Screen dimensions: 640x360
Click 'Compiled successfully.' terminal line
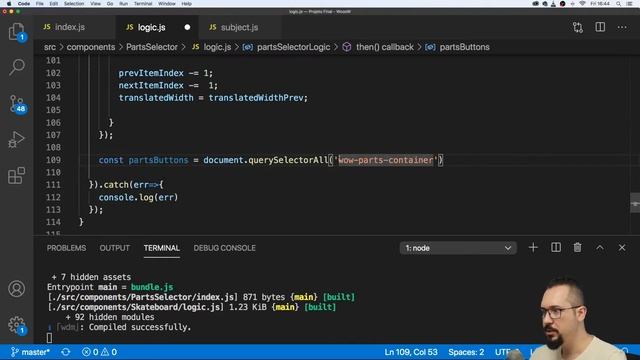(140, 327)
